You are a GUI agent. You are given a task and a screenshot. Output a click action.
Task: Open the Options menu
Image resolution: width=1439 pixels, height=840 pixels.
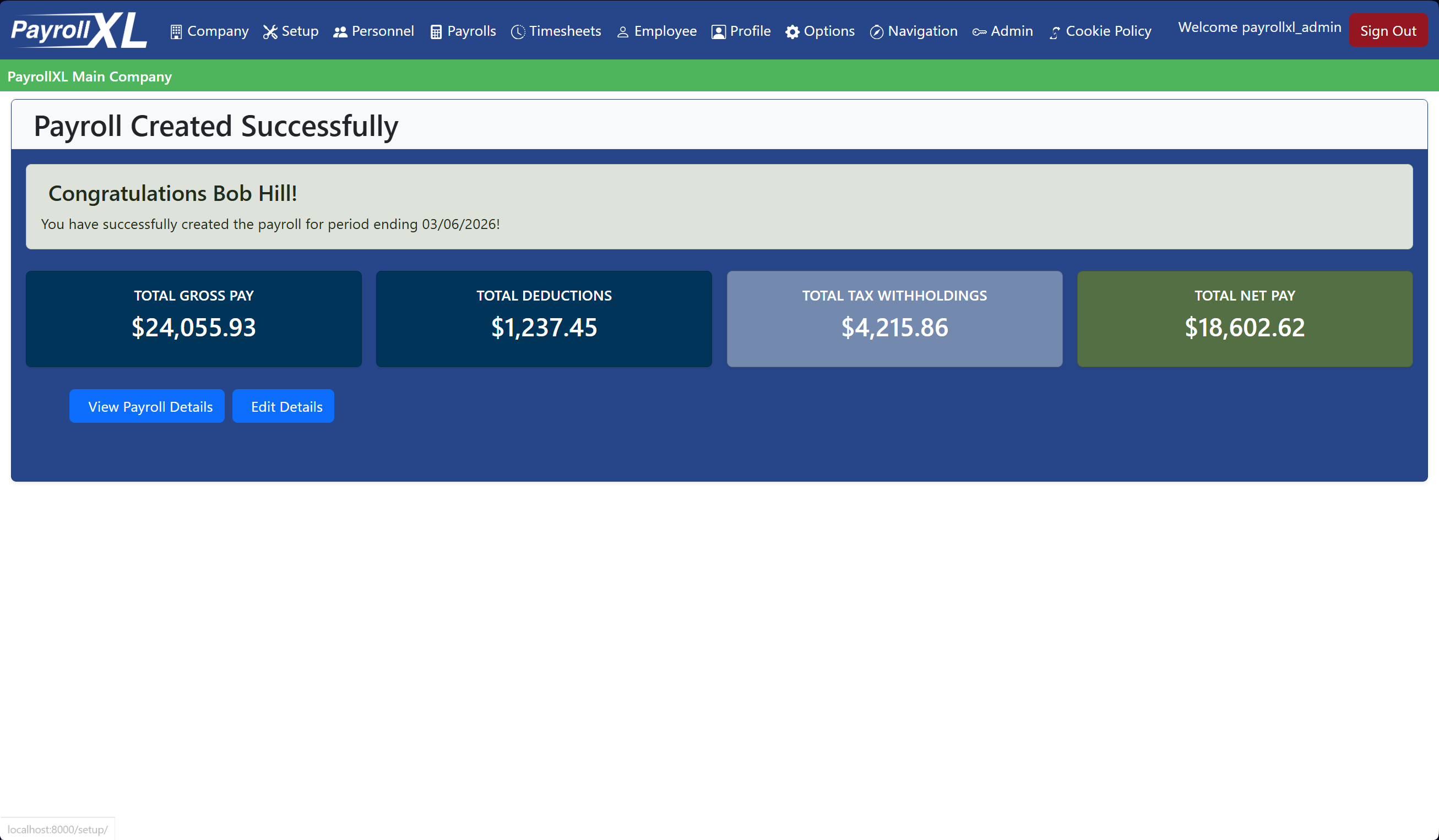click(820, 31)
